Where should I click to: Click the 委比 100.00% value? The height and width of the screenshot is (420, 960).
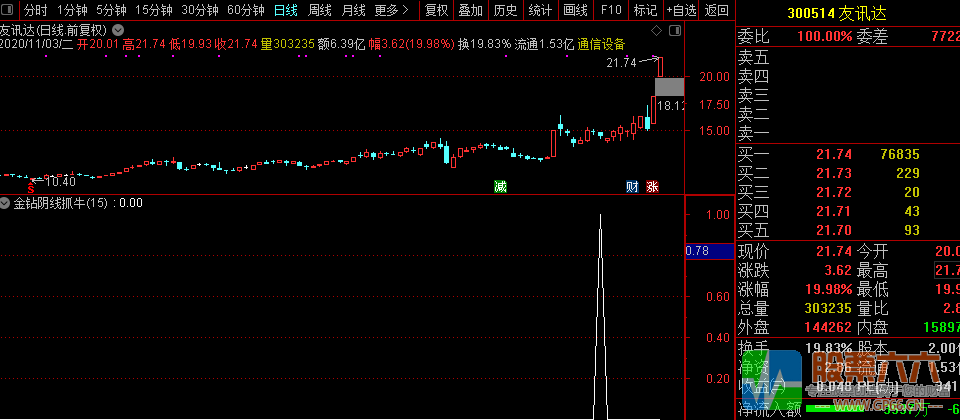pyautogui.click(x=825, y=36)
